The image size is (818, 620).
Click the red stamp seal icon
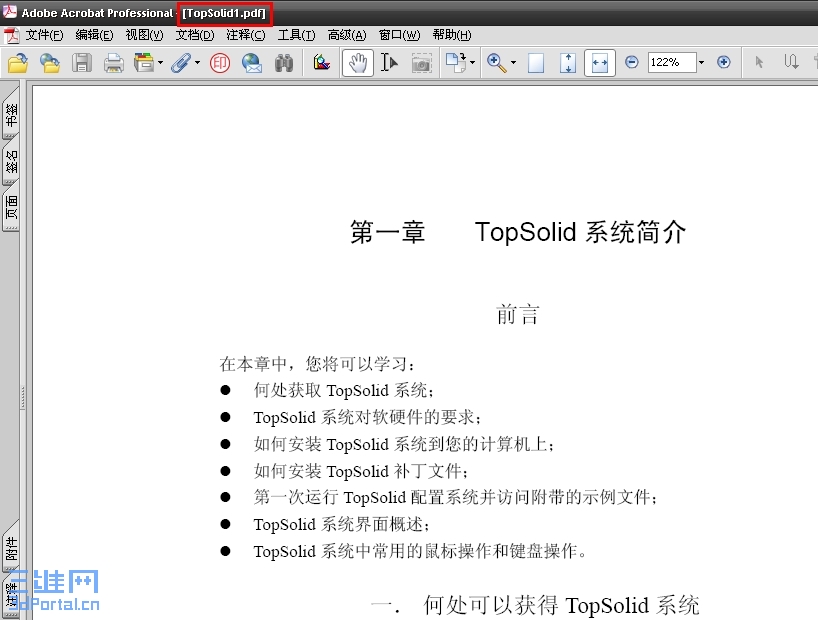point(220,63)
